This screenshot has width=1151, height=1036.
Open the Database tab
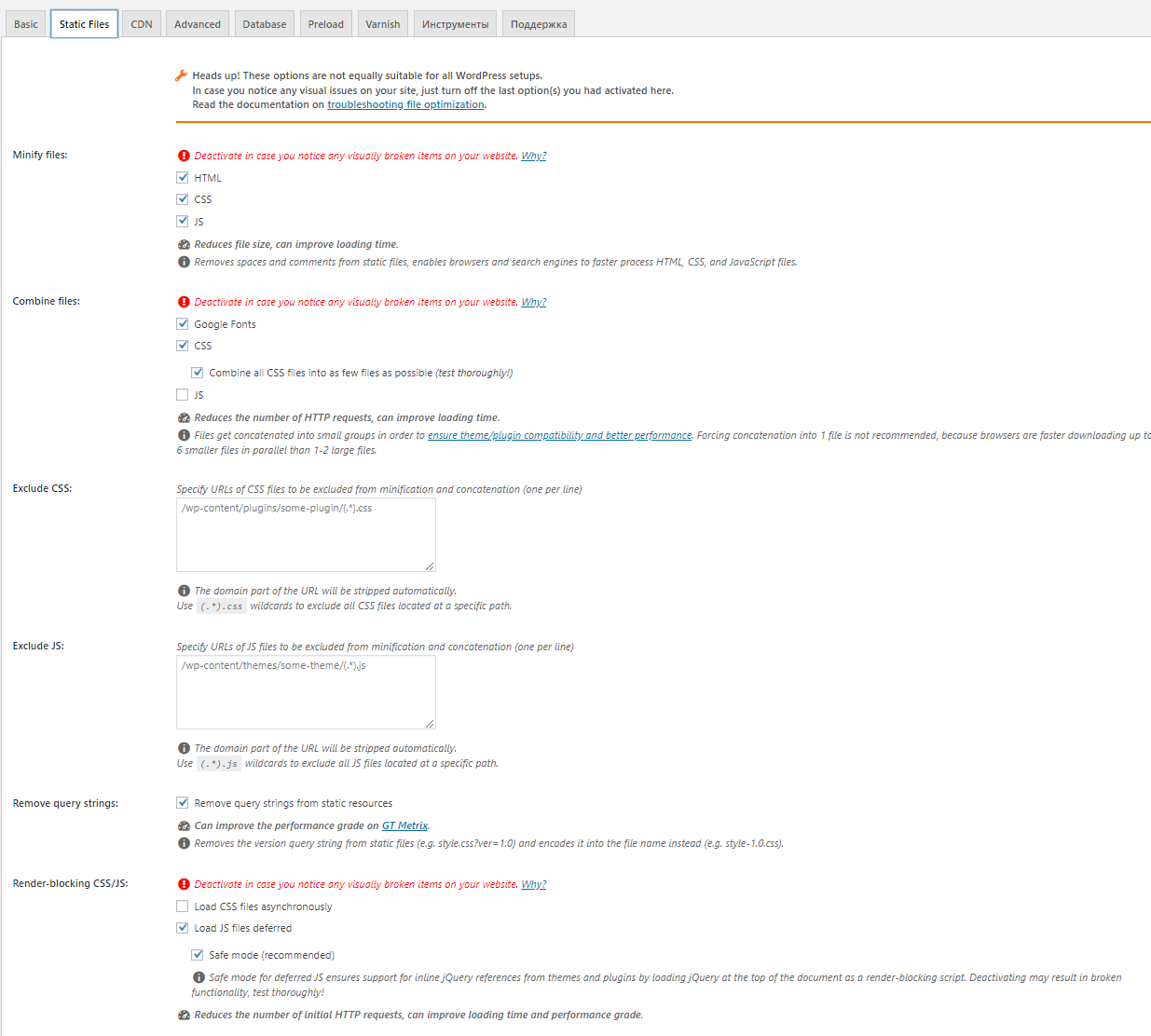[x=265, y=24]
